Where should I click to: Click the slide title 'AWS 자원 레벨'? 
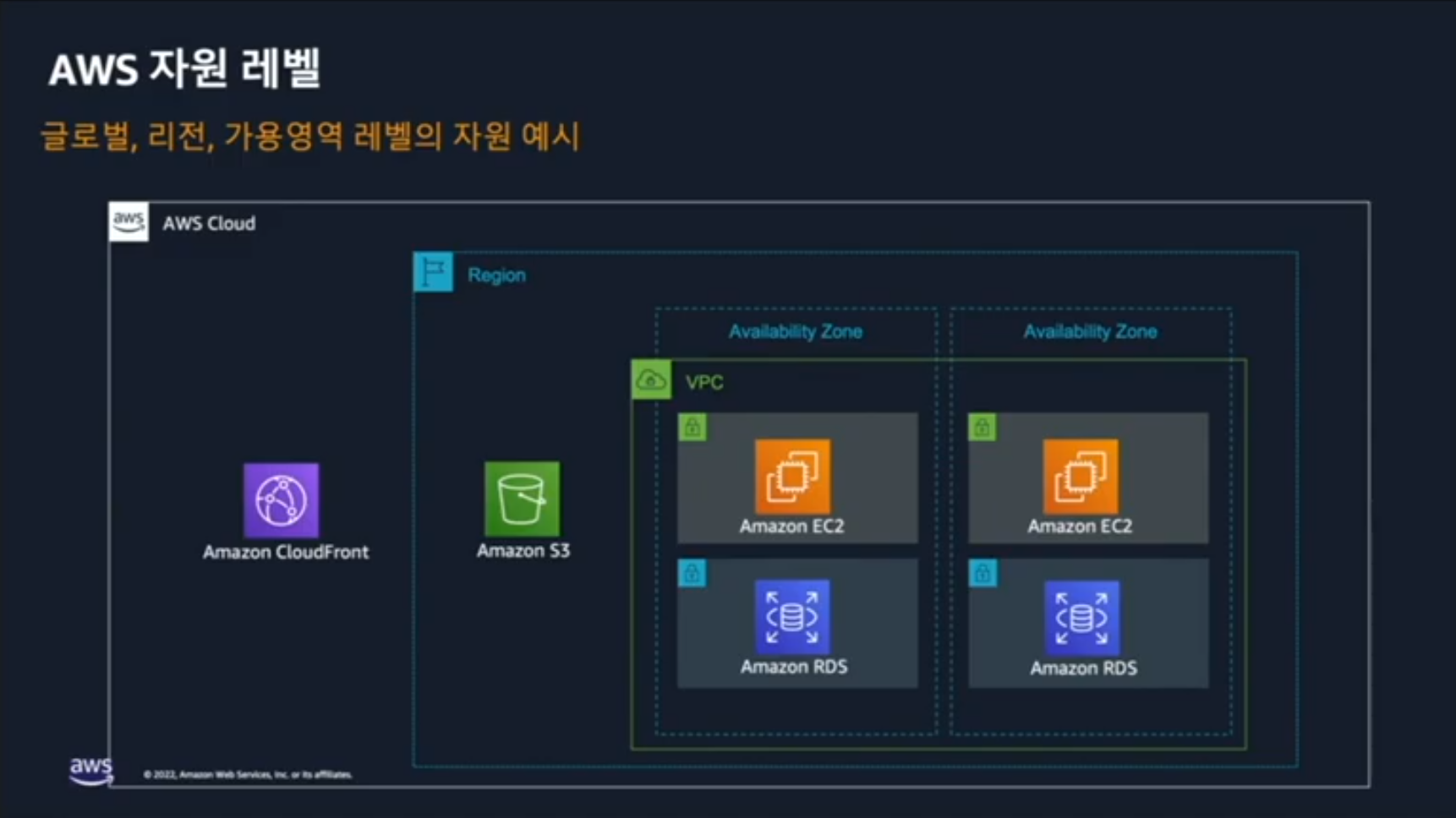[185, 68]
